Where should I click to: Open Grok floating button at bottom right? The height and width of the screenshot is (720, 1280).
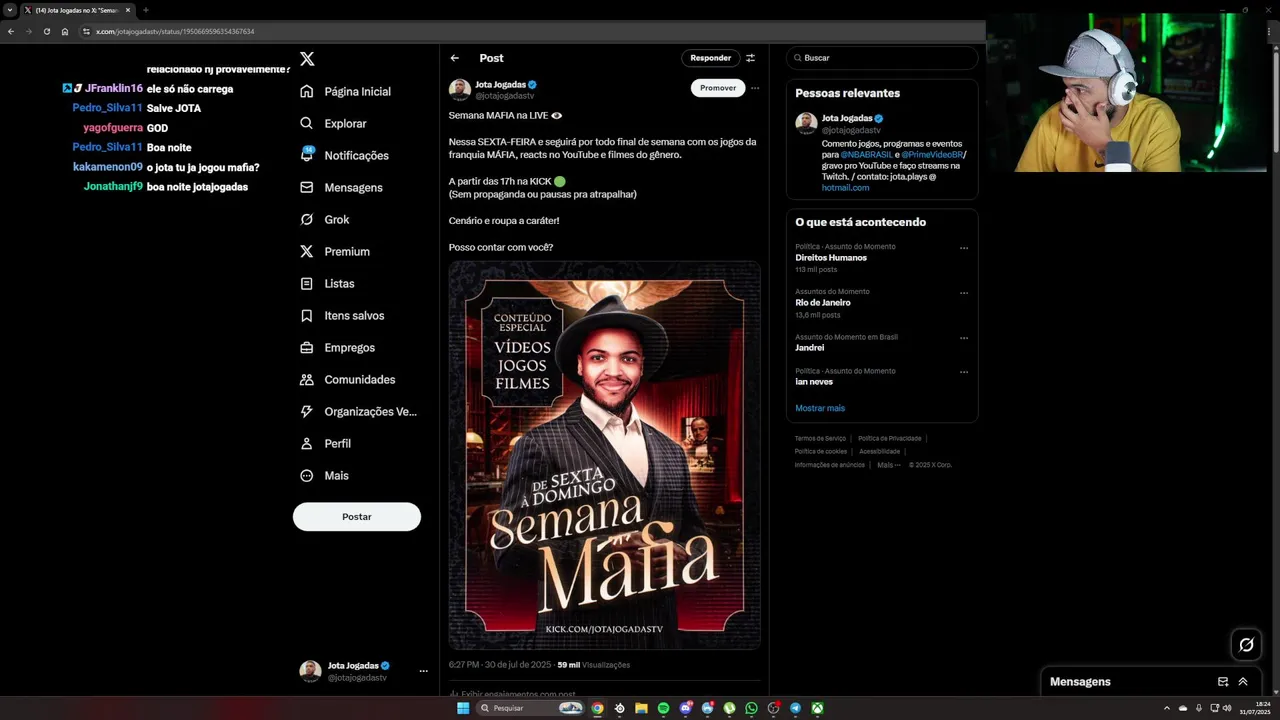pyautogui.click(x=1246, y=645)
